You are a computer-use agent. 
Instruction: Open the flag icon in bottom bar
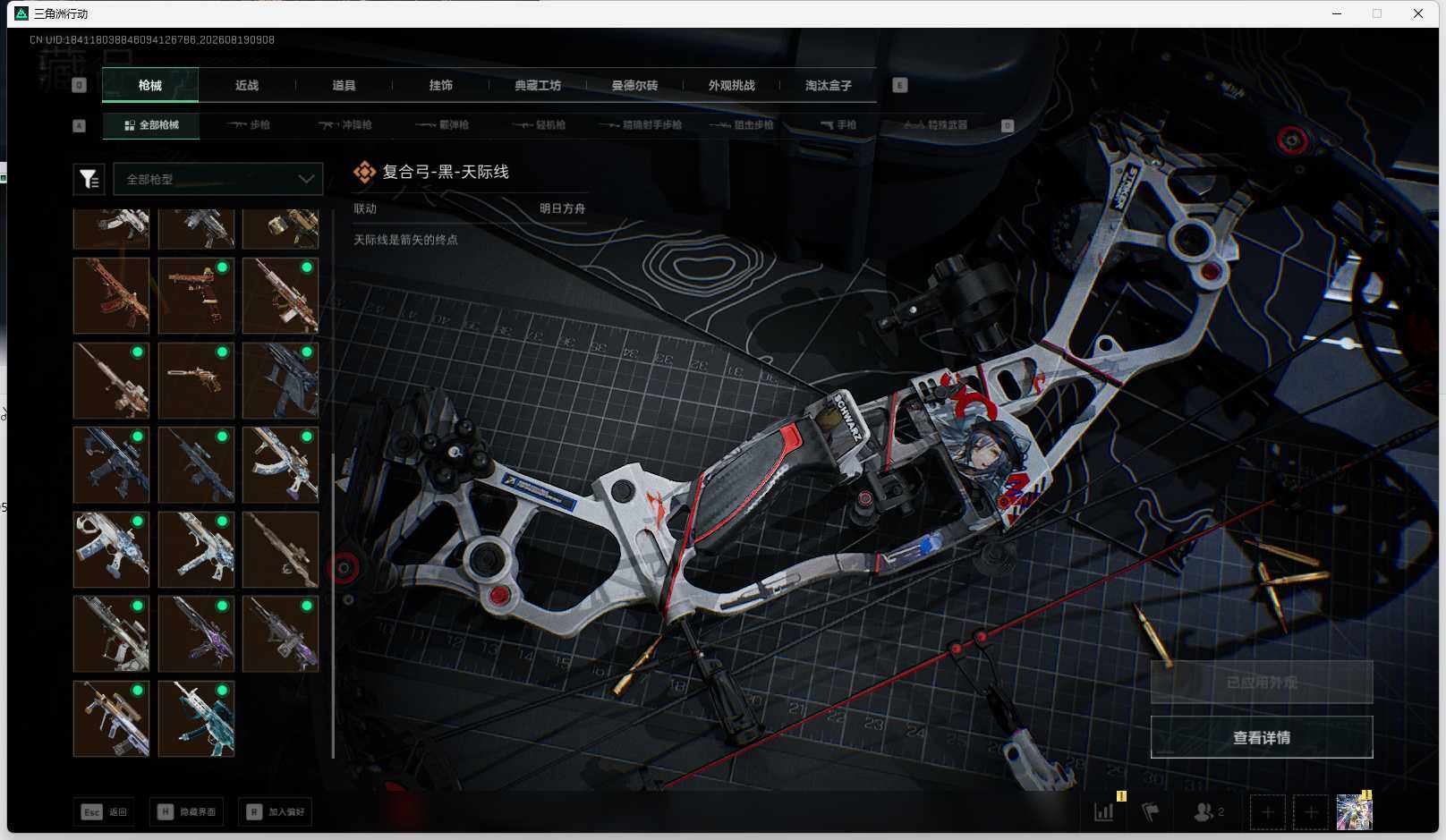click(1151, 811)
